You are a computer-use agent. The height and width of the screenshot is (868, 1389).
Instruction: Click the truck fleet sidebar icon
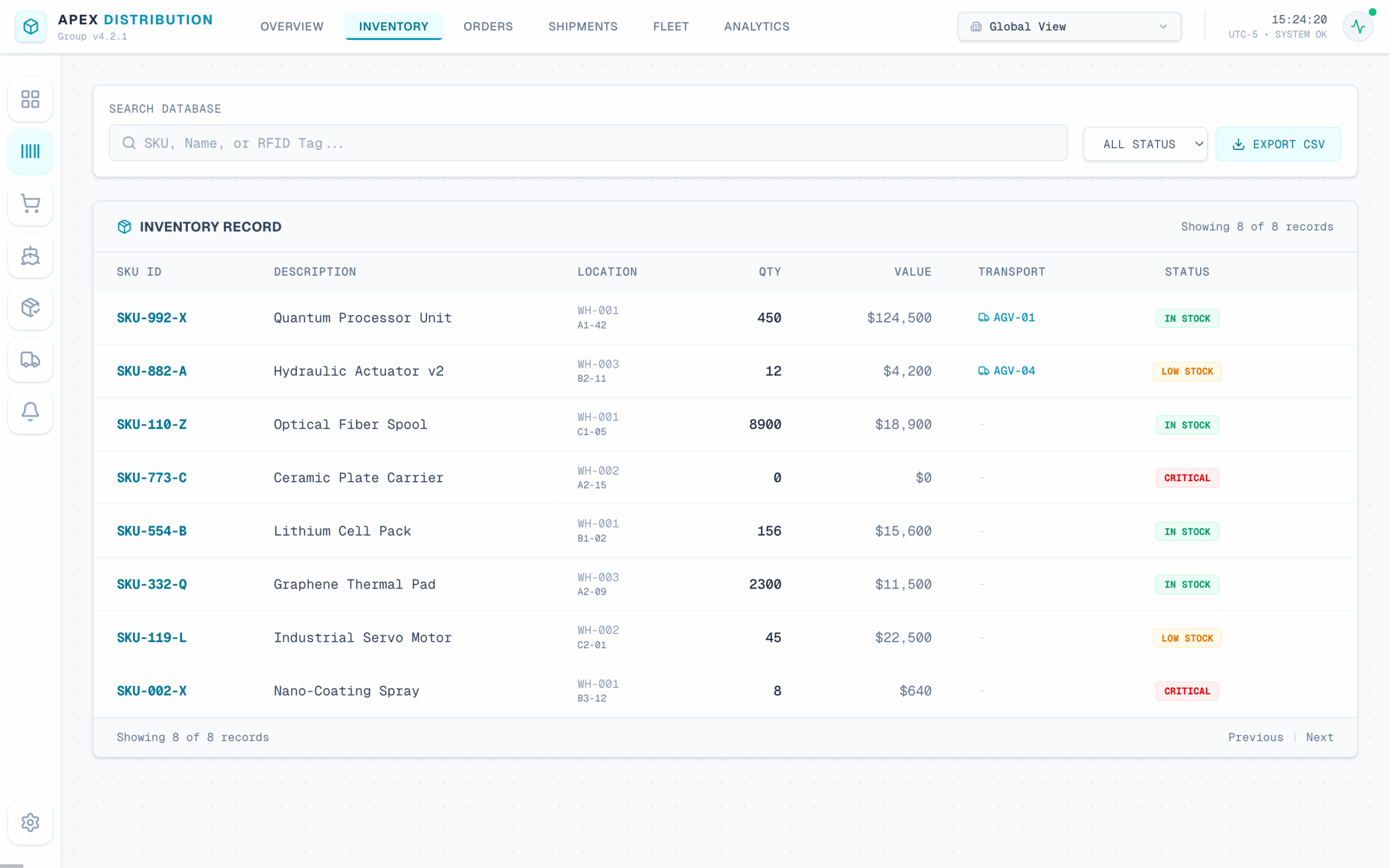(x=30, y=359)
